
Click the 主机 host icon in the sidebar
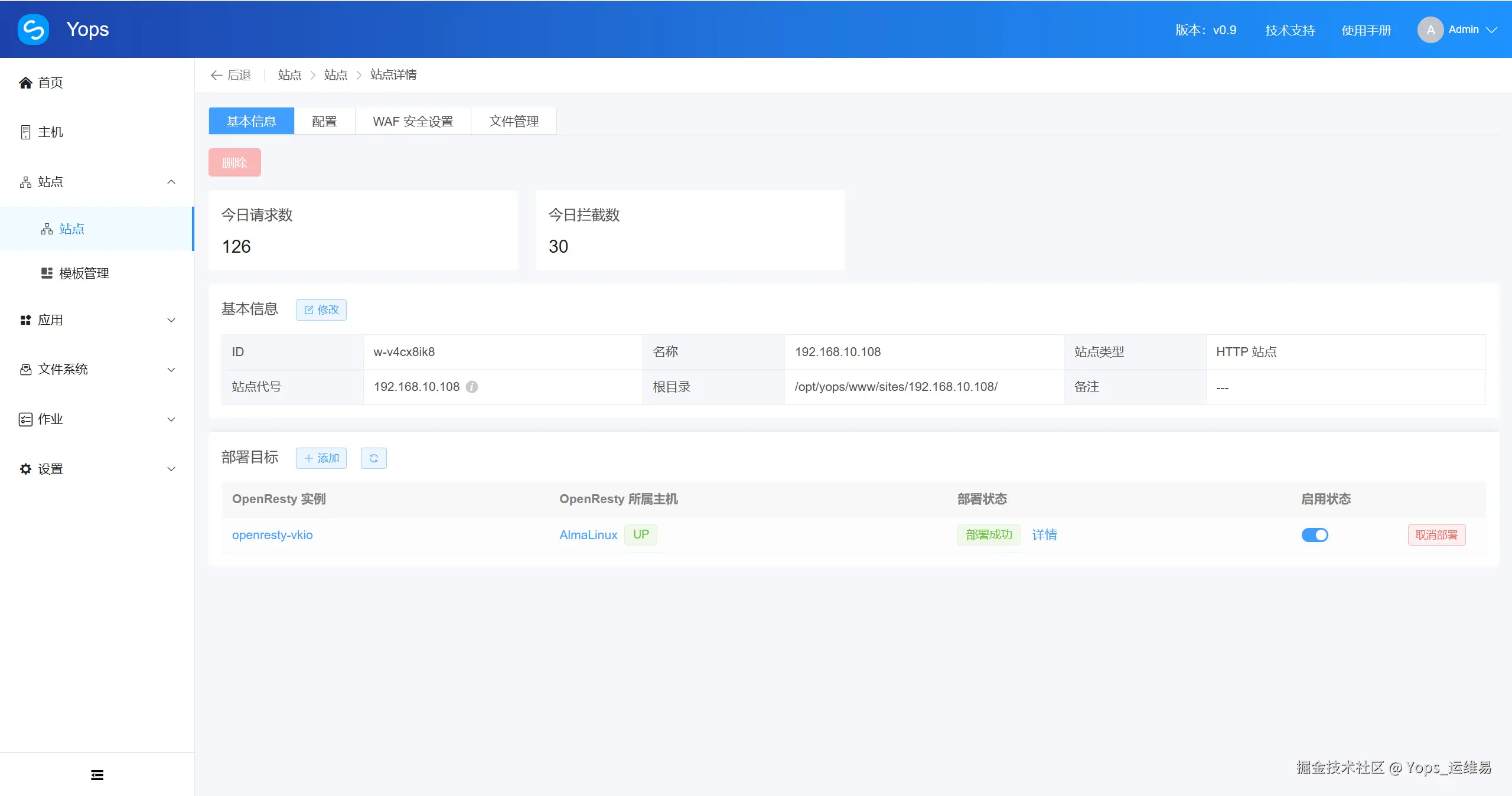point(25,132)
